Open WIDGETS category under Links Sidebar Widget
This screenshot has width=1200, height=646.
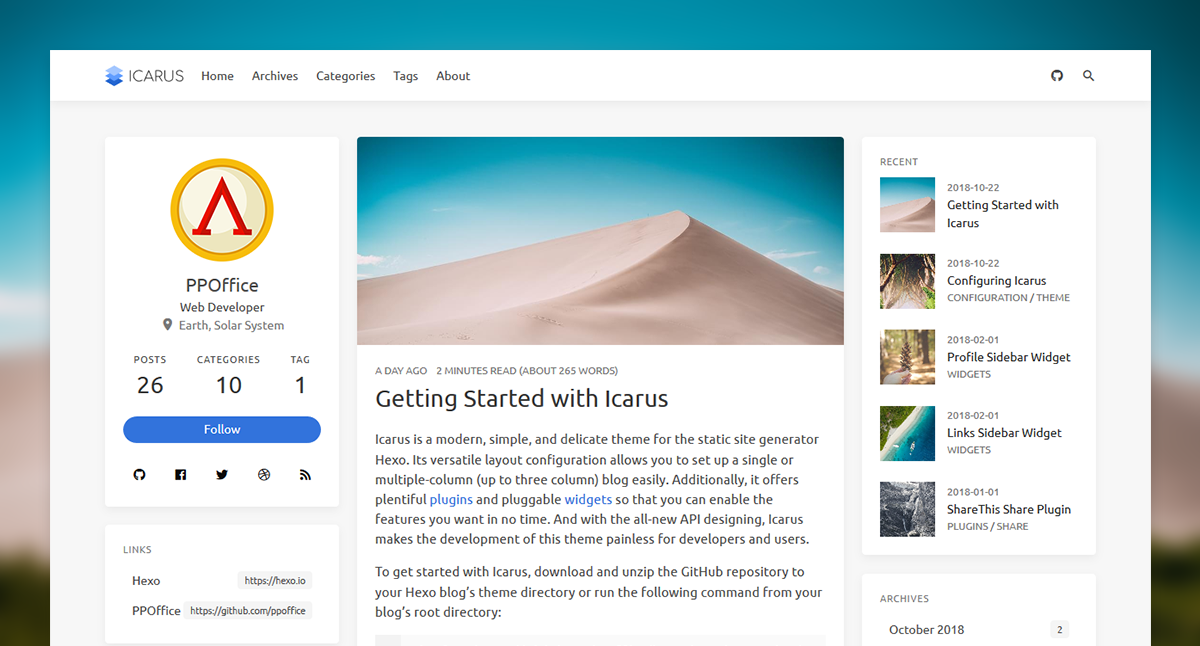[969, 450]
